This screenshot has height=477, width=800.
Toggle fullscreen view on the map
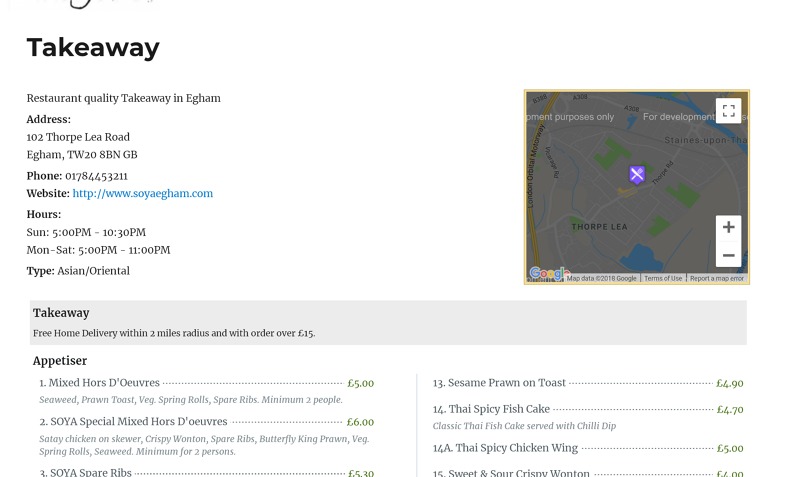click(728, 111)
